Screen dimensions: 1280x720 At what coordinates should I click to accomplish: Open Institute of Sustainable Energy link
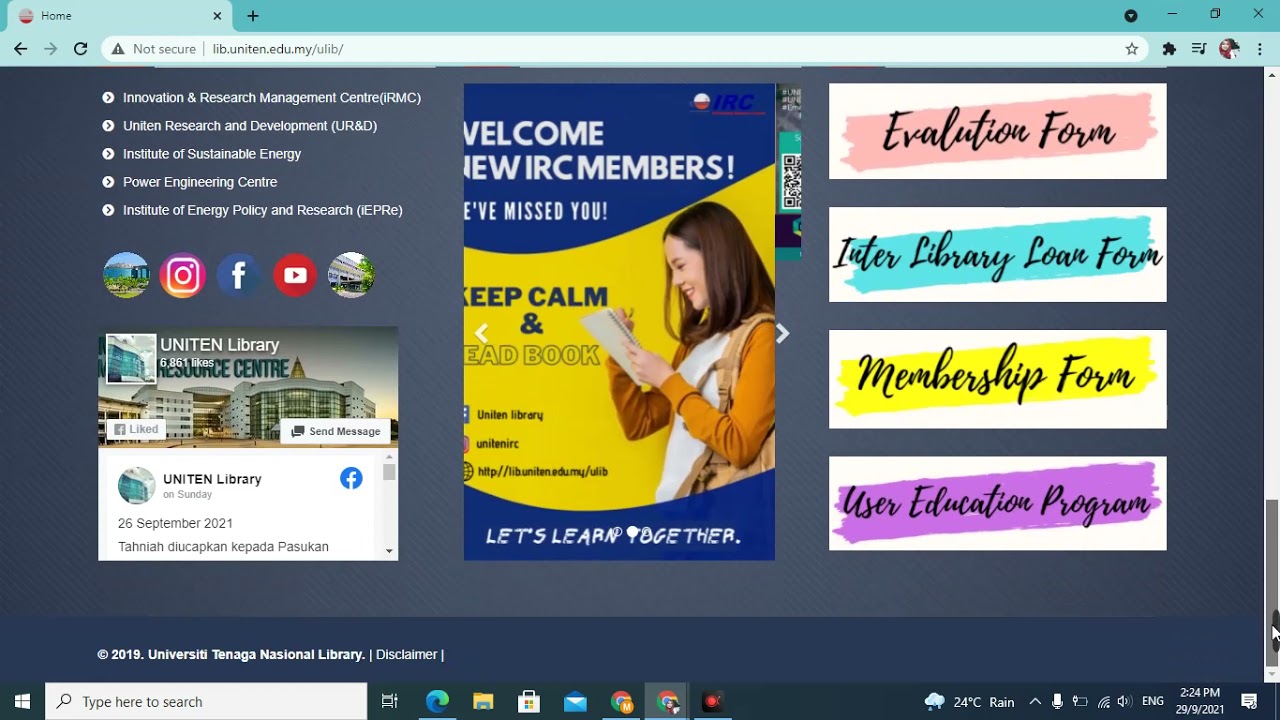coord(212,153)
